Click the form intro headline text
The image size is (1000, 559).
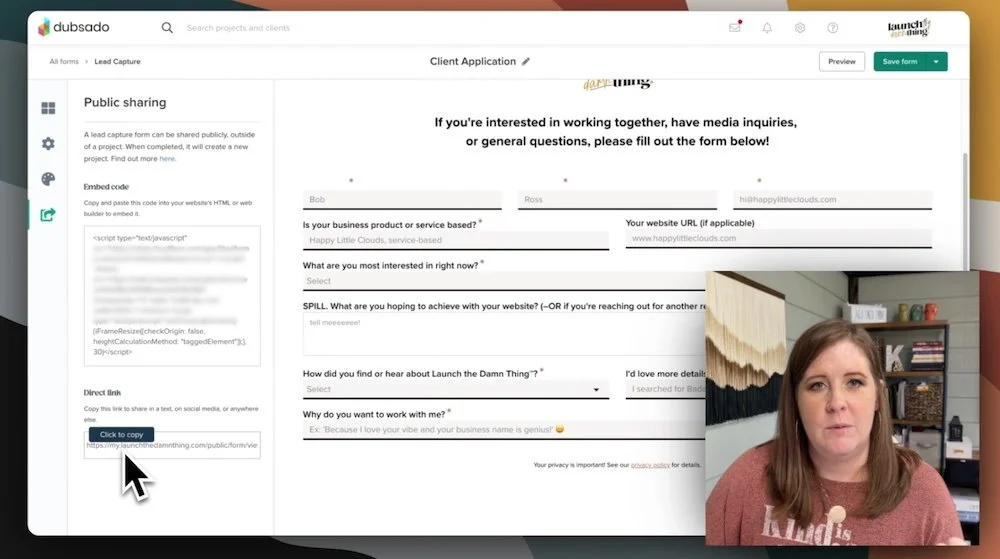616,131
